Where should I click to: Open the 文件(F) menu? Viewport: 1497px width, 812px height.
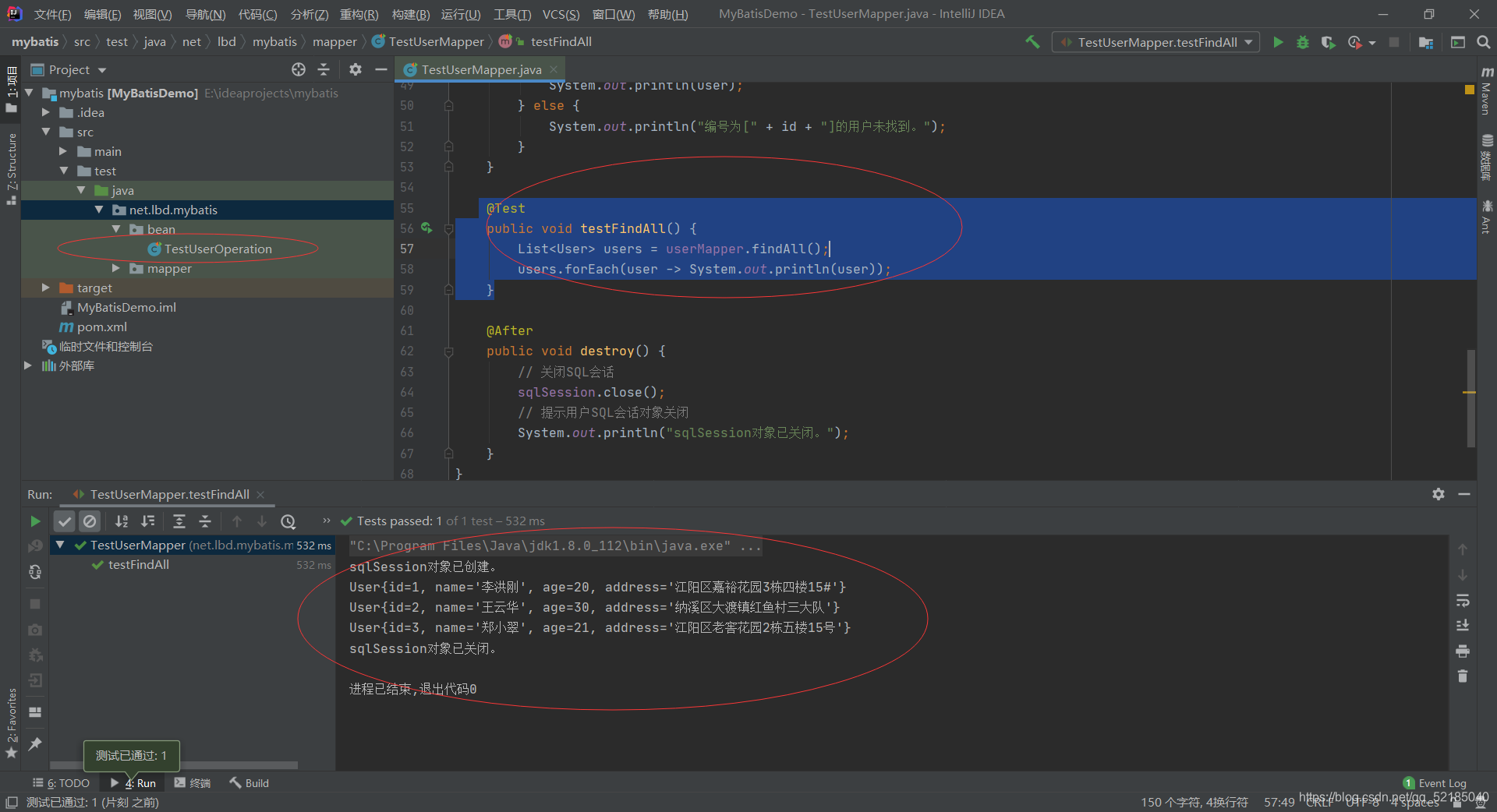point(52,14)
